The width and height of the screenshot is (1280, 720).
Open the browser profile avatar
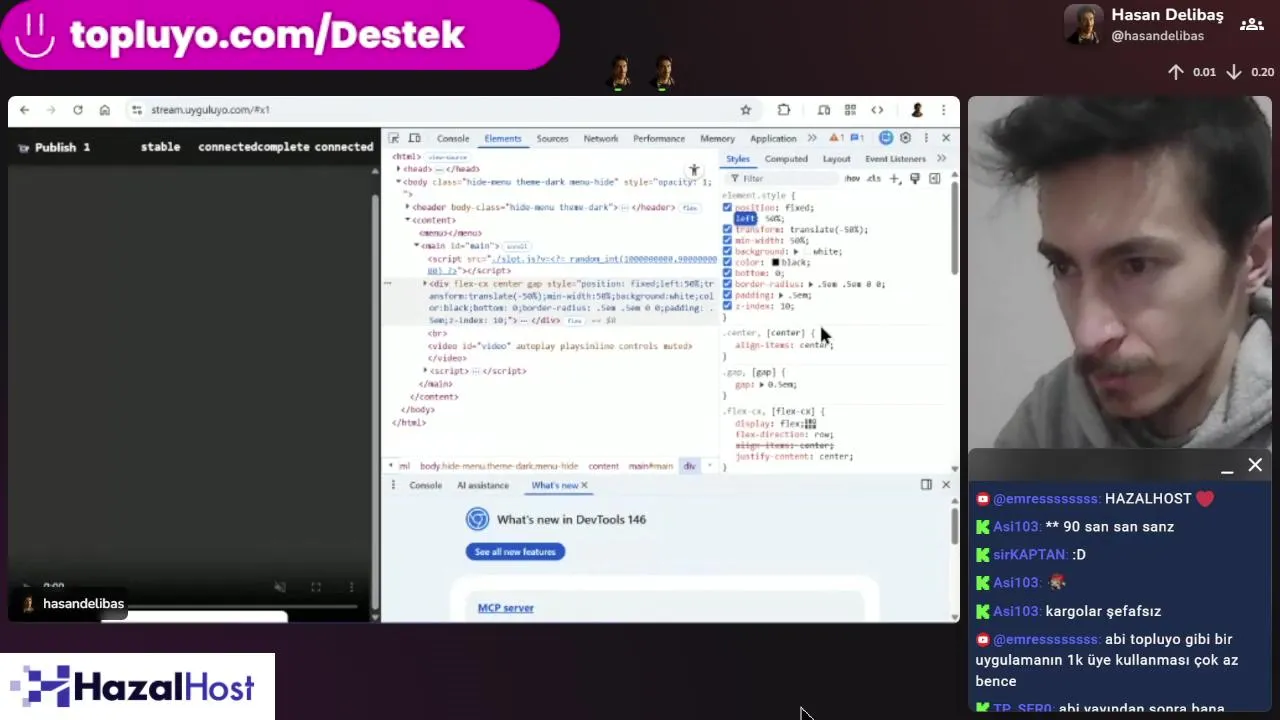click(916, 110)
